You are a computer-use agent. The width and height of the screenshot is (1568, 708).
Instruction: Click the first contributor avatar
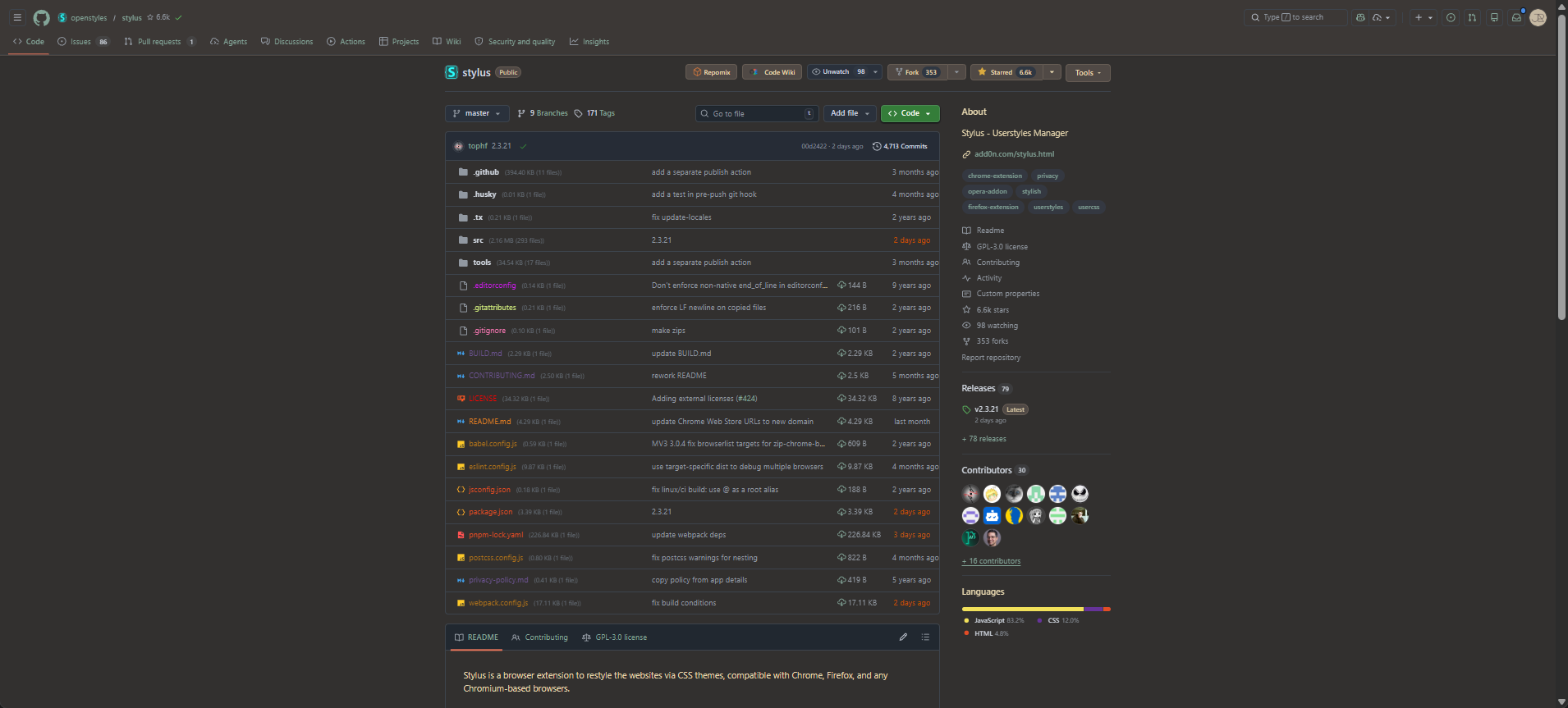tap(970, 494)
